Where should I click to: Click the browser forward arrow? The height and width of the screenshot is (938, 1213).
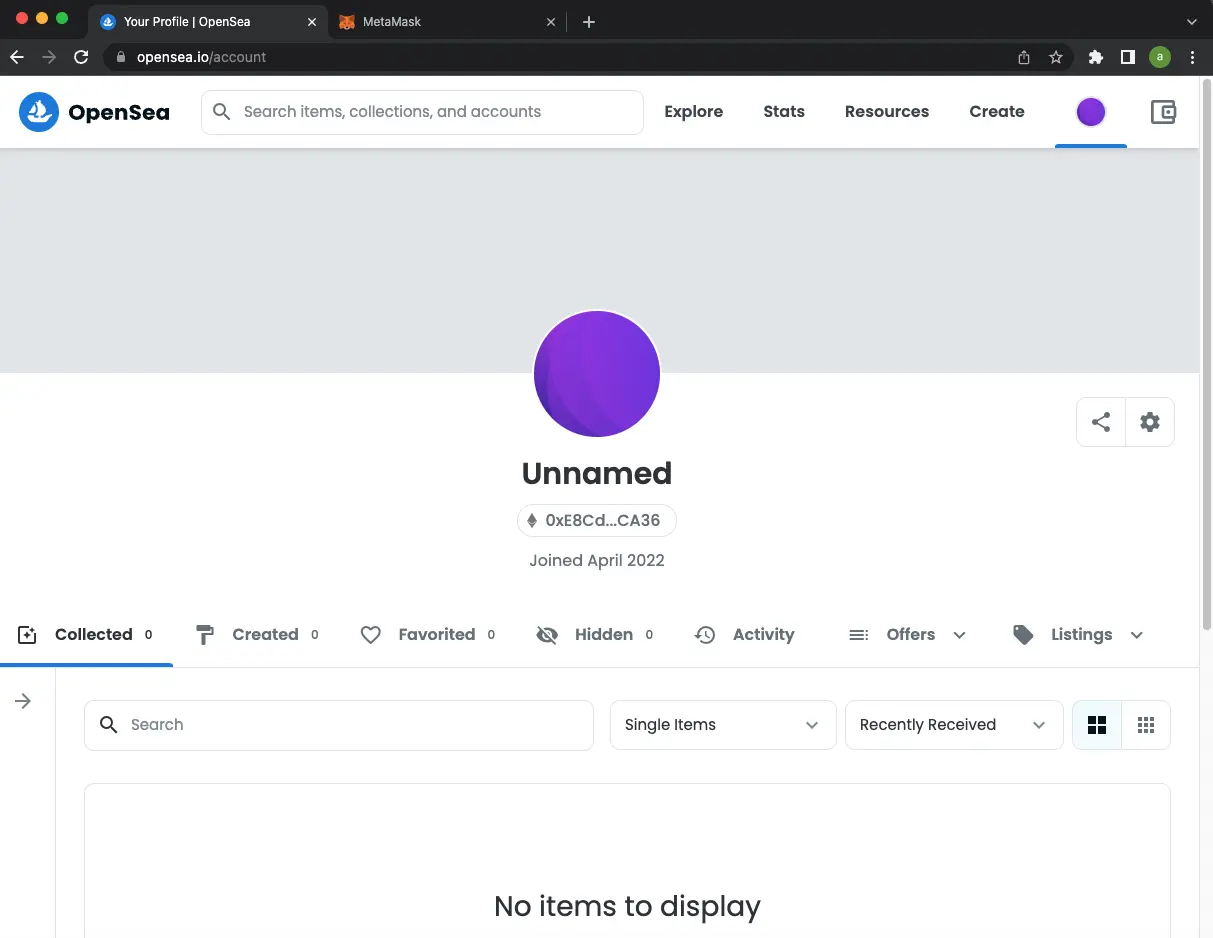coord(49,57)
